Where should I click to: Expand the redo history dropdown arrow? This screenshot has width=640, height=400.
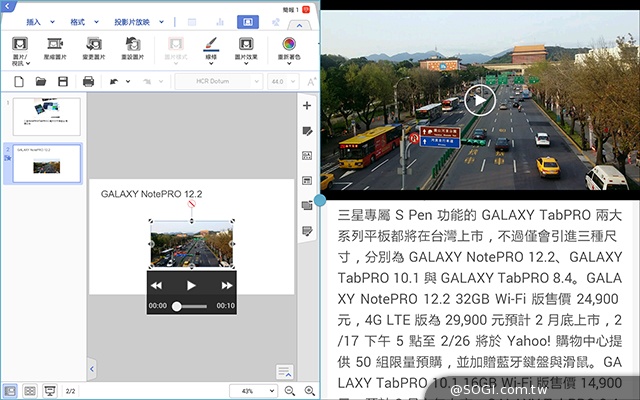point(161,82)
